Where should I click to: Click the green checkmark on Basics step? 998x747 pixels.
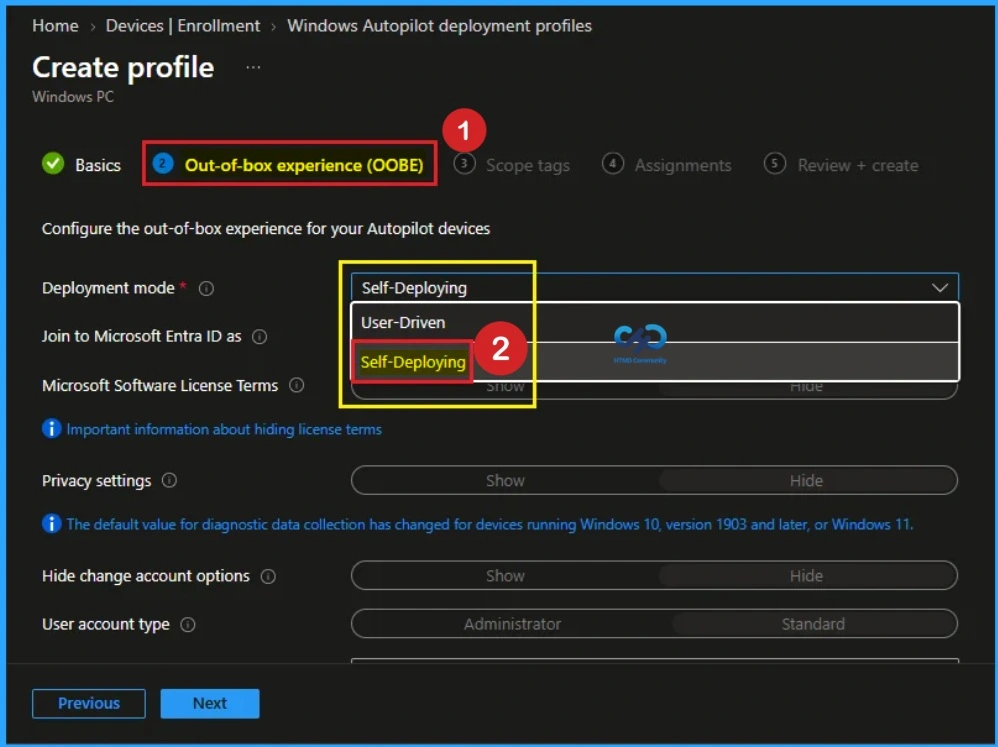pos(53,164)
